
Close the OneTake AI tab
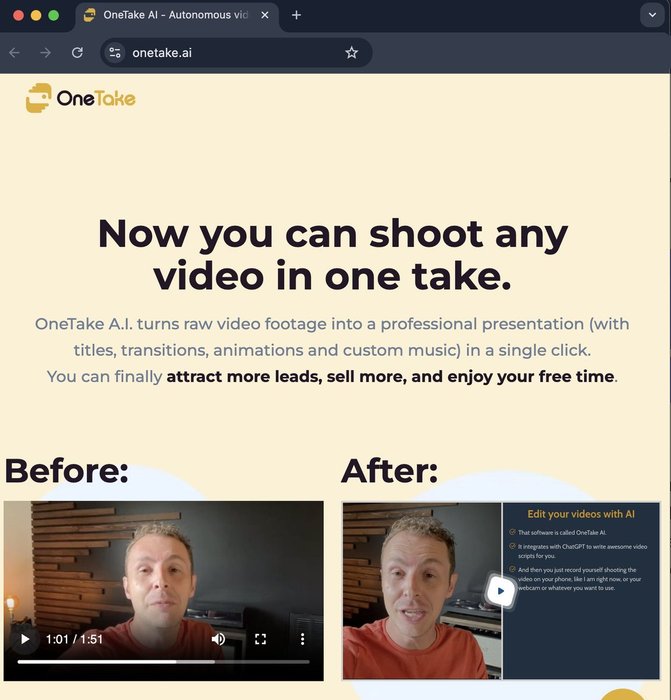[x=265, y=15]
